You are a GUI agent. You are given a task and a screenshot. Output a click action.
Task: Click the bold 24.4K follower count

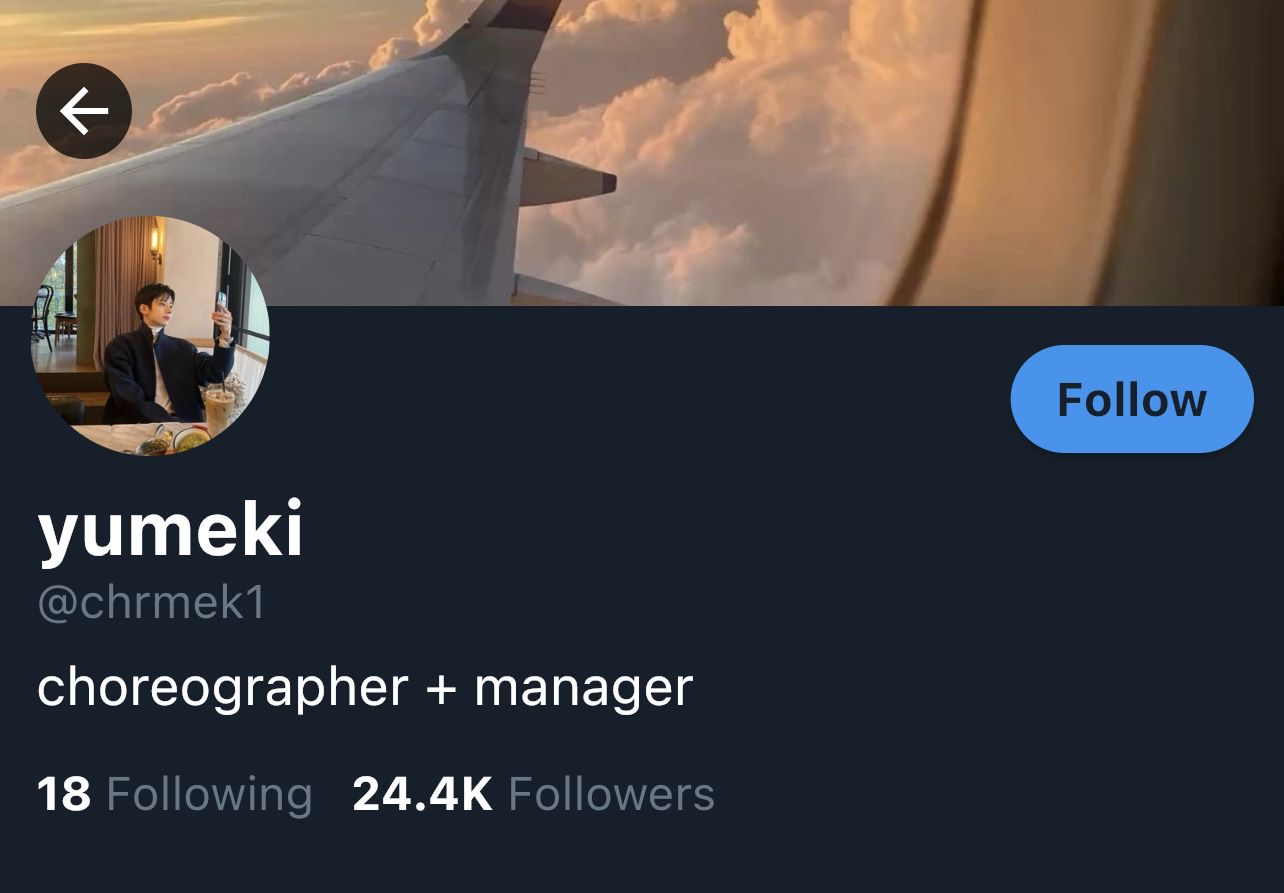pyautogui.click(x=423, y=795)
